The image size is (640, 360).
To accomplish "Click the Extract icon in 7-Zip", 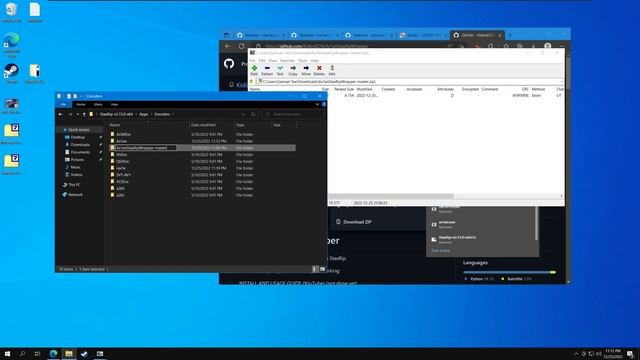I will point(267,70).
